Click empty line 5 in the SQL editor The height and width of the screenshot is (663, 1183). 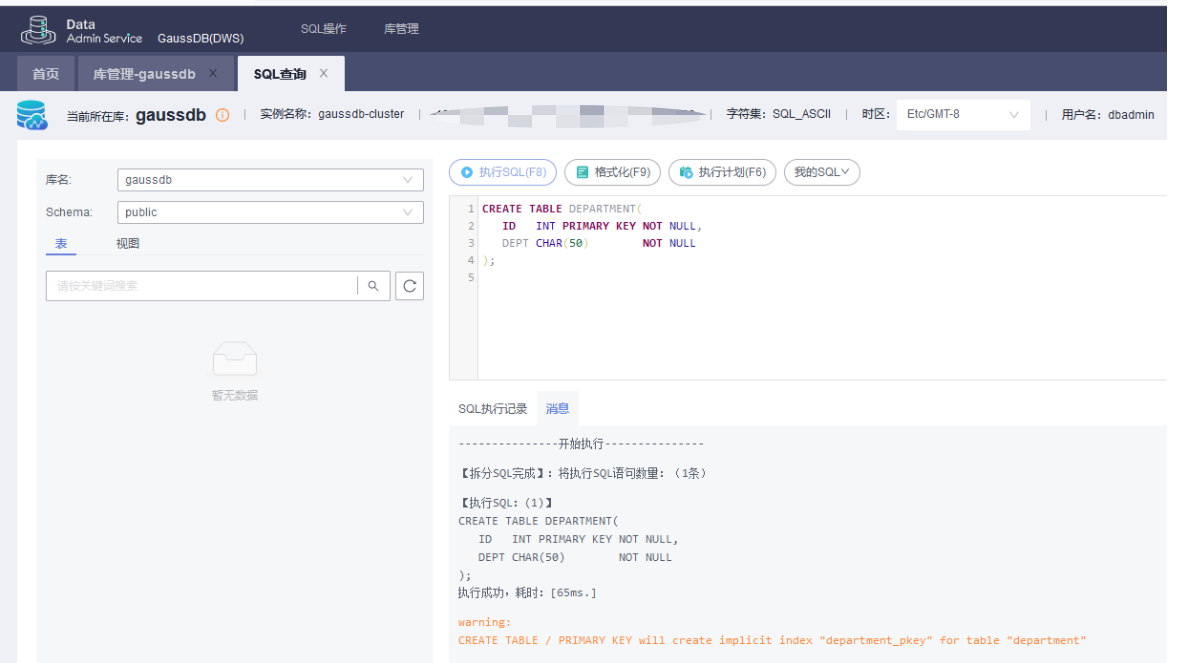[x=822, y=278]
